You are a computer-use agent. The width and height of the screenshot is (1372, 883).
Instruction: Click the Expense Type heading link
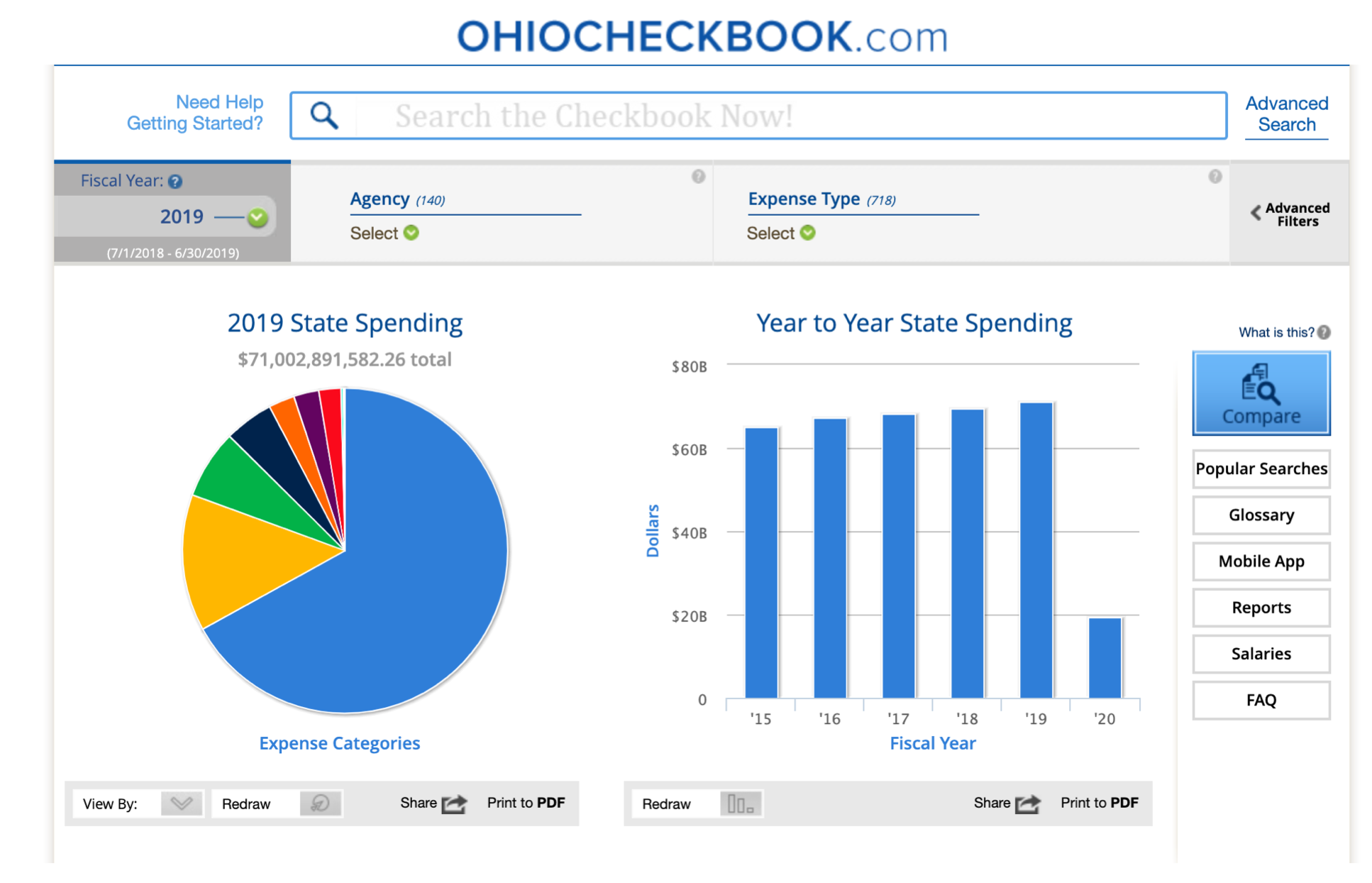tap(804, 199)
